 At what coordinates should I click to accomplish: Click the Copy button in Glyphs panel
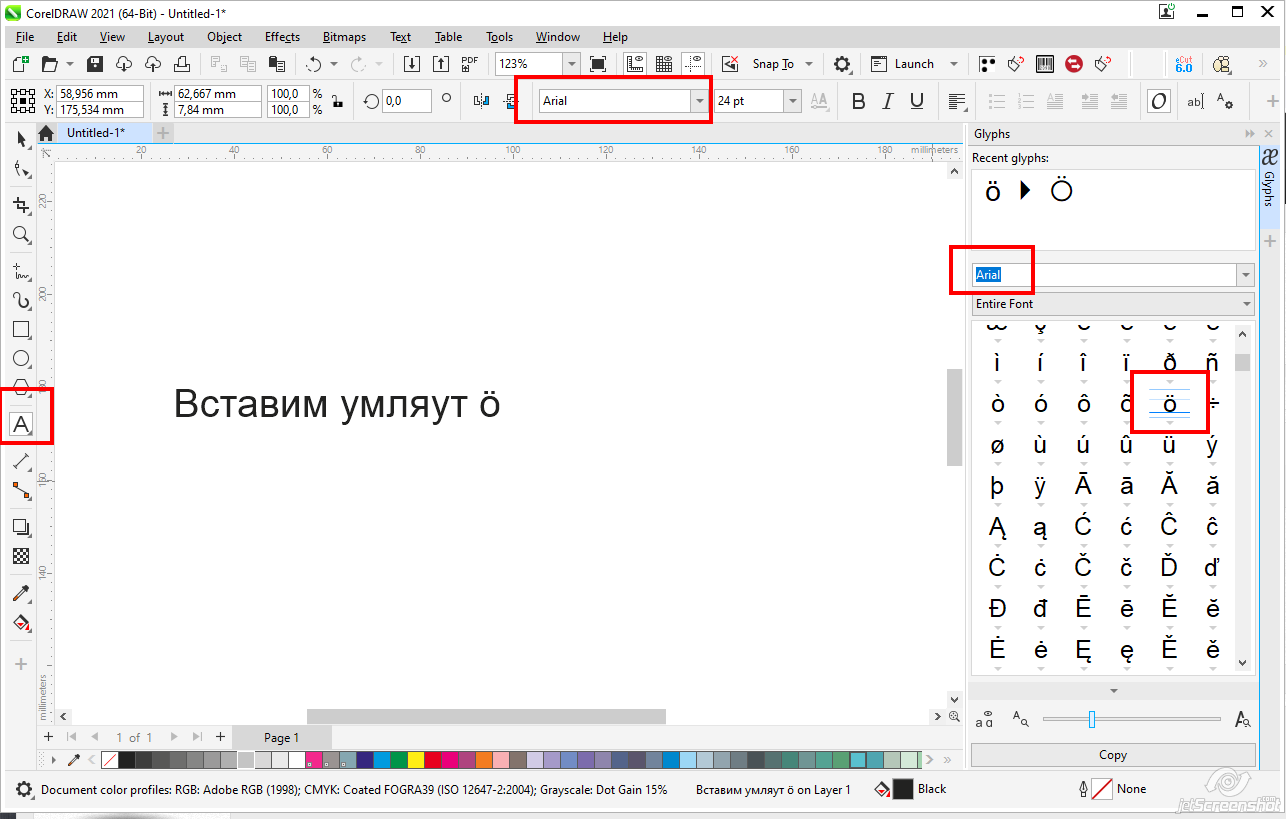point(1112,755)
